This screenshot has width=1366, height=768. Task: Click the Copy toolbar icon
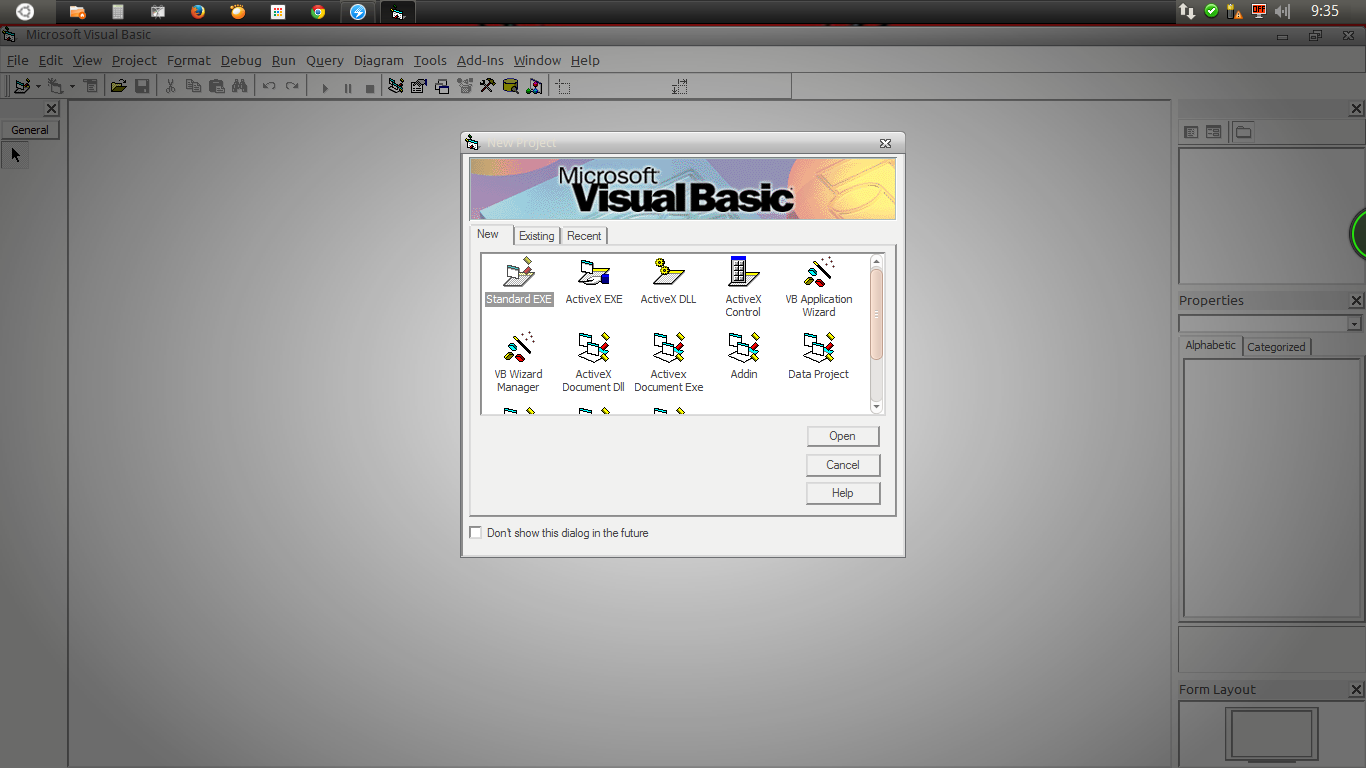[x=193, y=87]
